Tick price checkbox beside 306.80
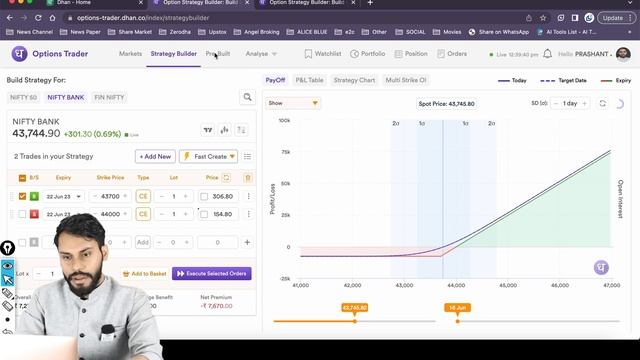Viewport: 640px width, 360px height. pyautogui.click(x=204, y=197)
